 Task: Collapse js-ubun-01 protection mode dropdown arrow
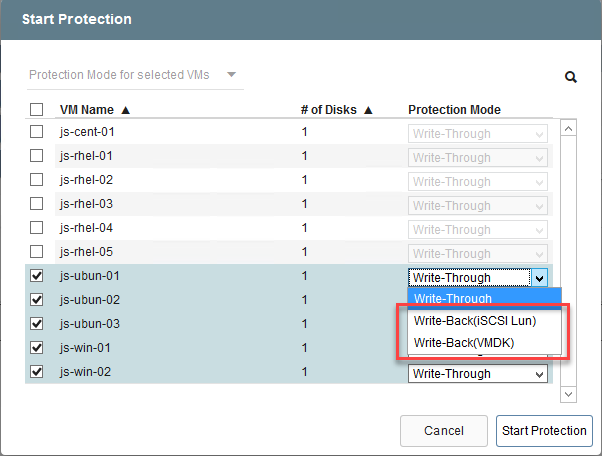540,278
